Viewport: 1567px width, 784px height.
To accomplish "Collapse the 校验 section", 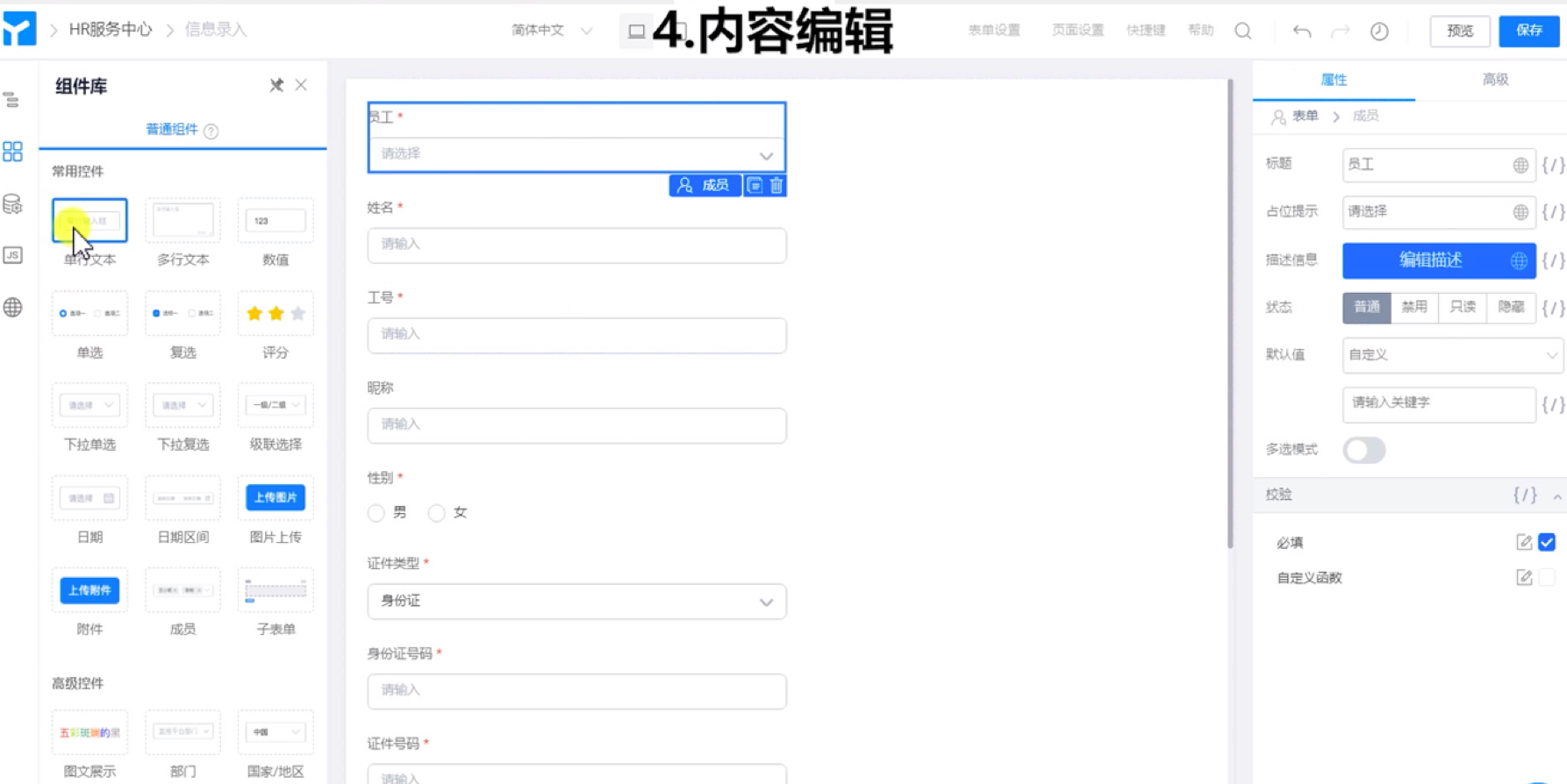I will [x=1557, y=495].
